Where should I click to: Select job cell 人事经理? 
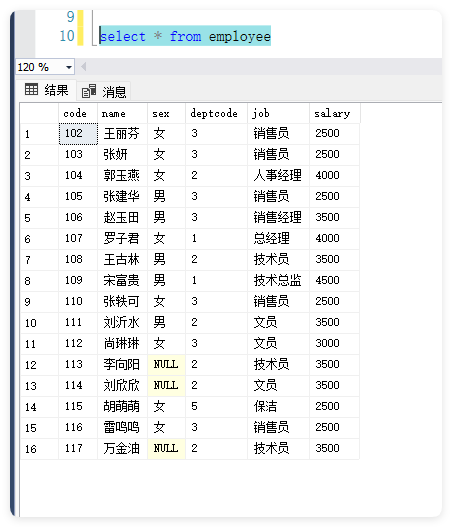278,176
